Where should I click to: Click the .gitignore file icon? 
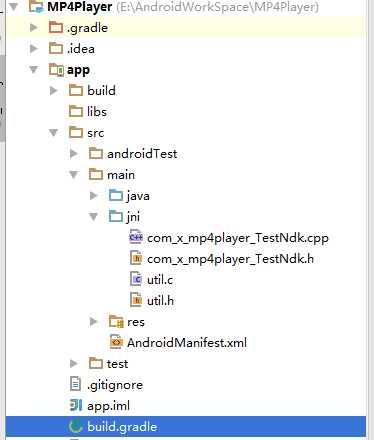click(75, 384)
